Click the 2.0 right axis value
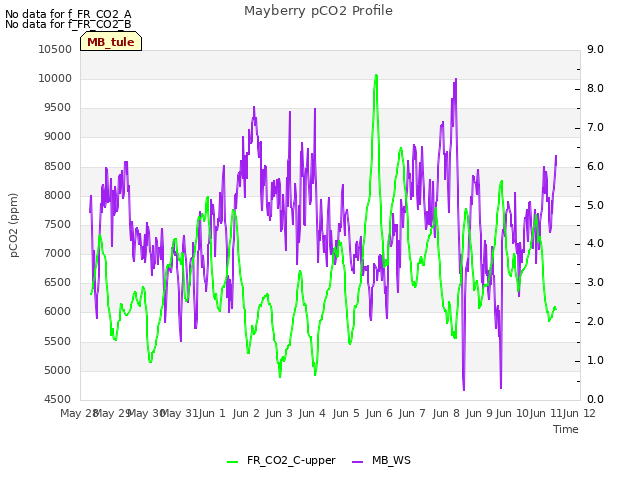Viewport: 640px width, 480px height. click(596, 322)
